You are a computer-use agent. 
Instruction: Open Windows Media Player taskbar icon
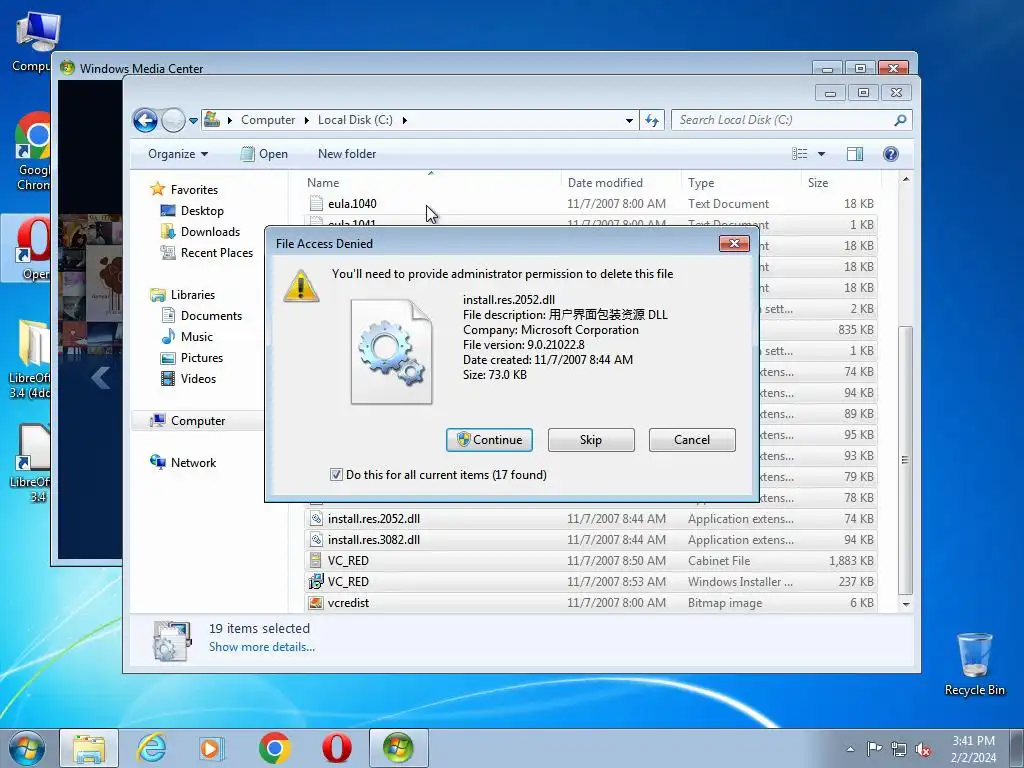click(211, 748)
